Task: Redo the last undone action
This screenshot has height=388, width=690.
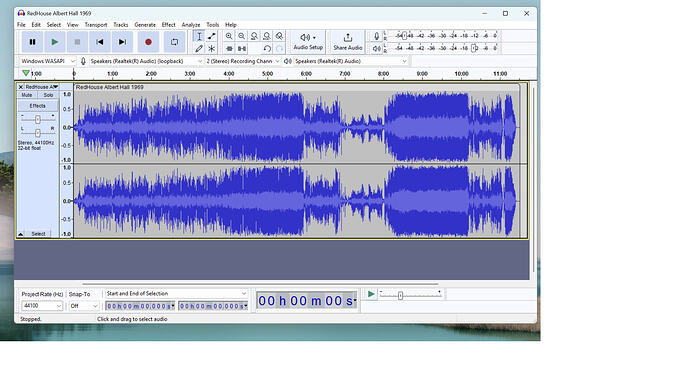Action: click(279, 48)
